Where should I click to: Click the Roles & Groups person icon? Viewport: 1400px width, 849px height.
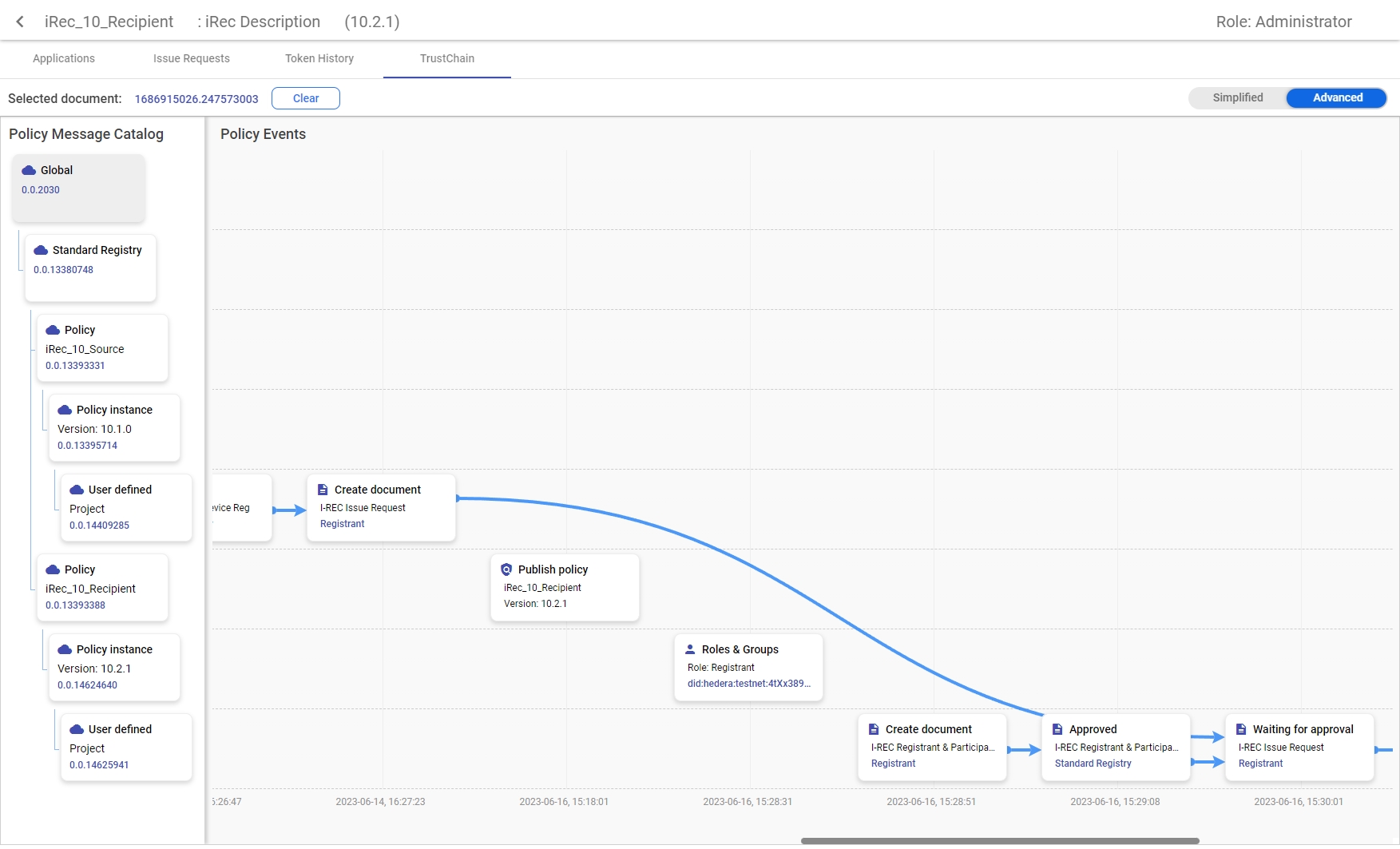690,649
